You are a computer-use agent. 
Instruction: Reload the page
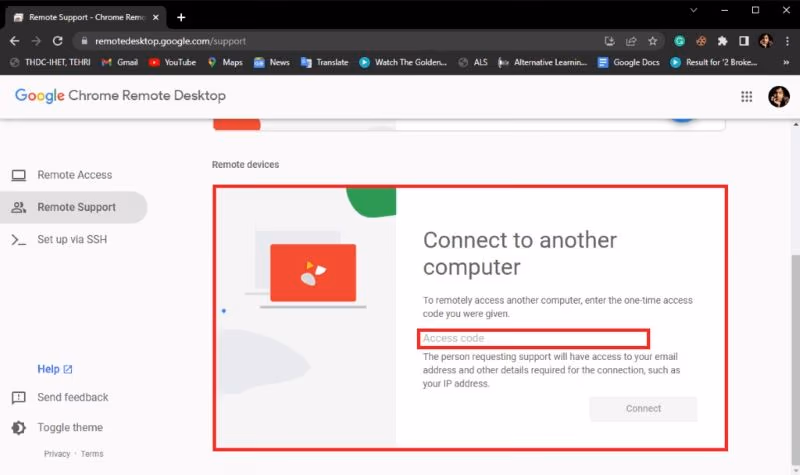tap(58, 41)
